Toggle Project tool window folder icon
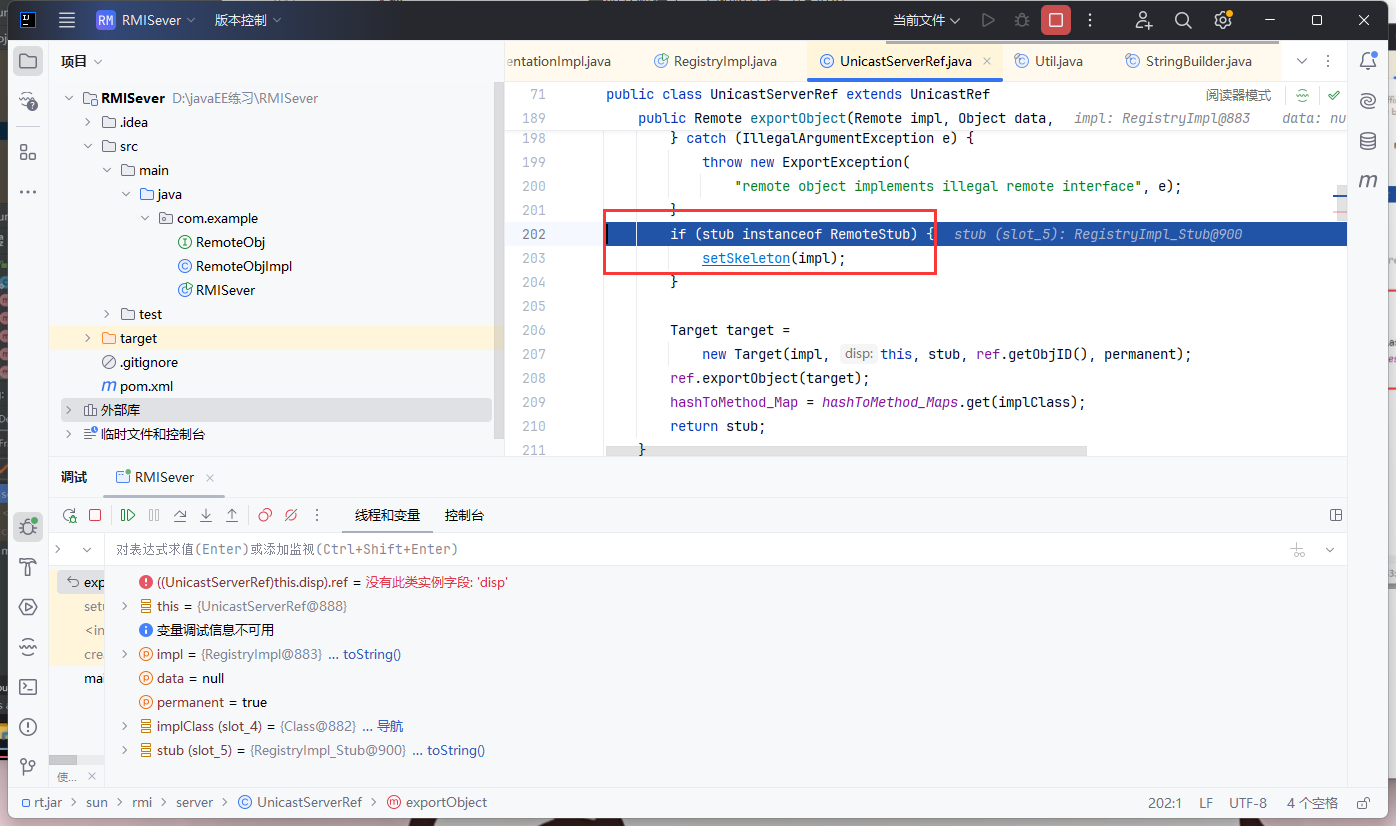 point(28,62)
